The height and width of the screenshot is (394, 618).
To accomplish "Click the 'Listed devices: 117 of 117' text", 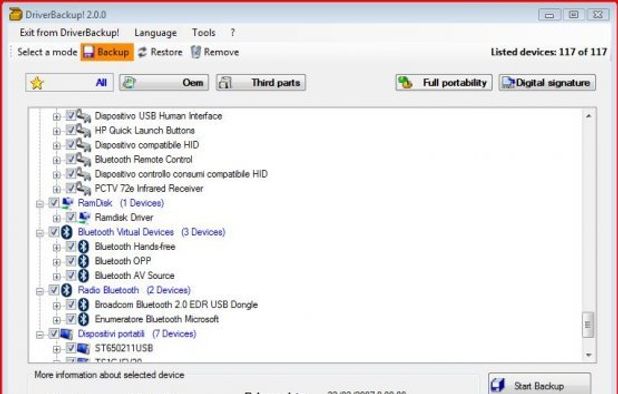I will click(x=549, y=52).
